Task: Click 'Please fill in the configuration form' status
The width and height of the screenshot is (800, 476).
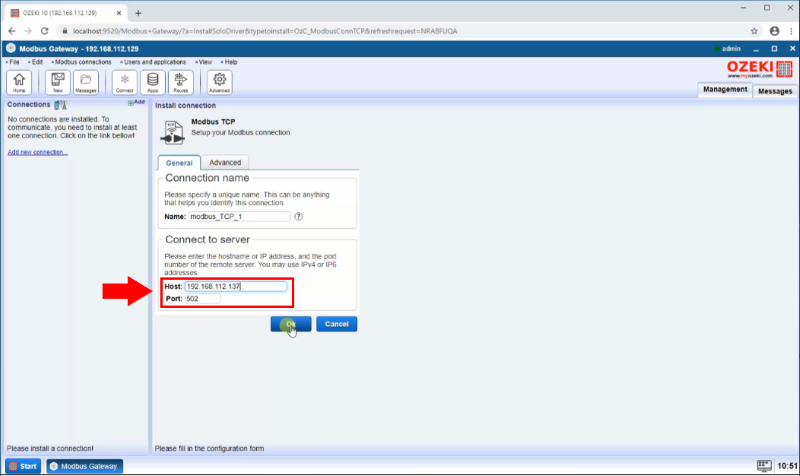Action: [x=209, y=448]
